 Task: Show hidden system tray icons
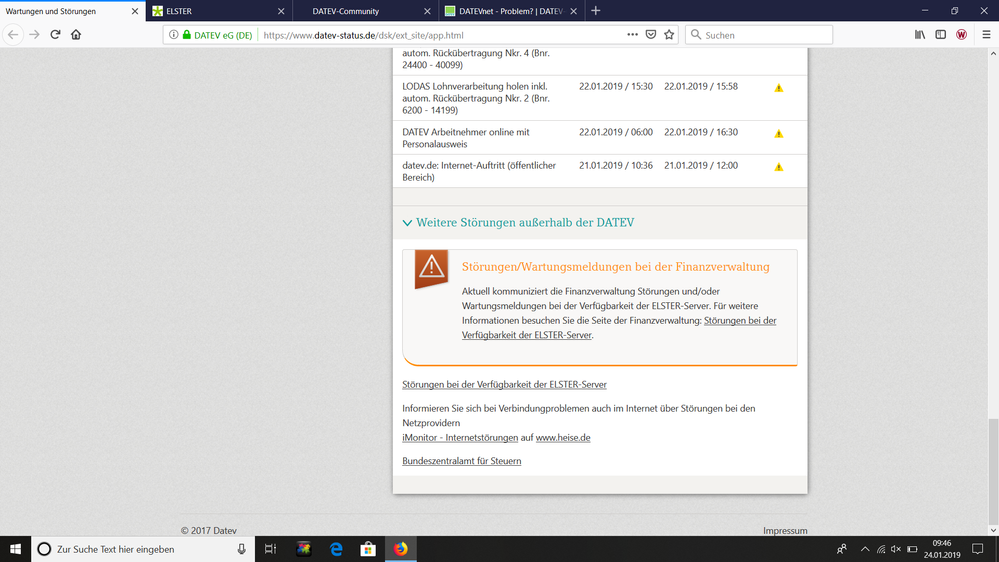(865, 549)
